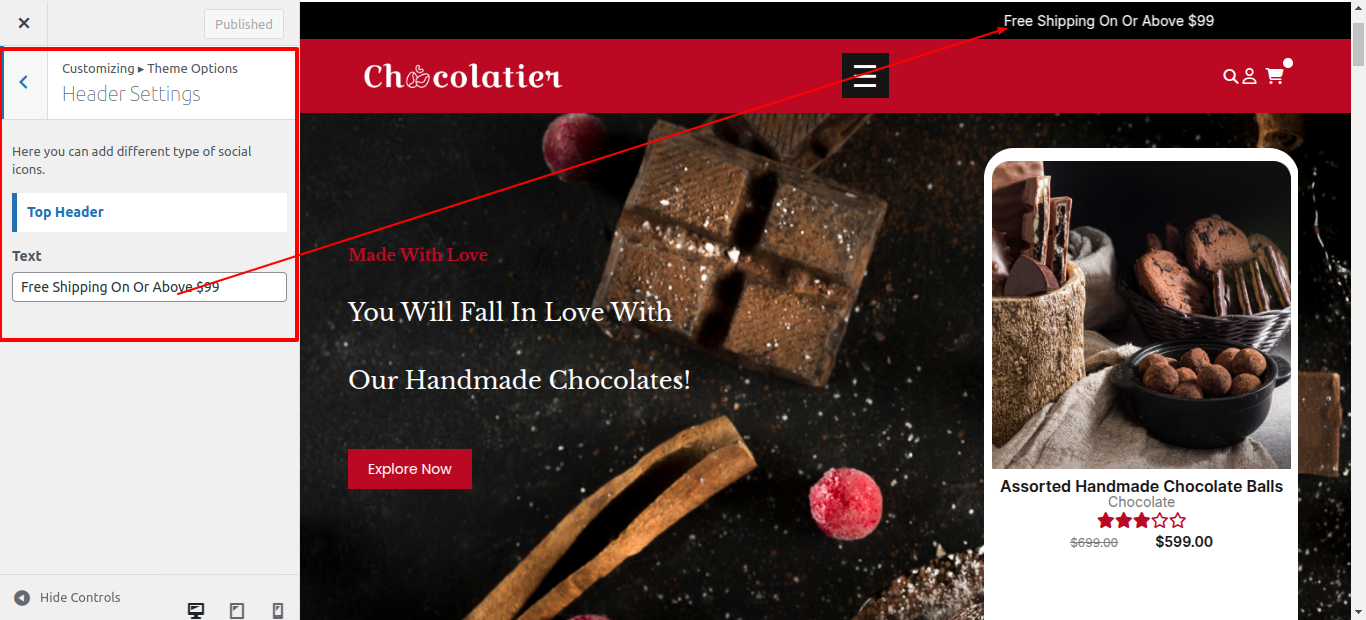Switch to mobile preview device icon
Image resolution: width=1366 pixels, height=620 pixels.
point(278,610)
